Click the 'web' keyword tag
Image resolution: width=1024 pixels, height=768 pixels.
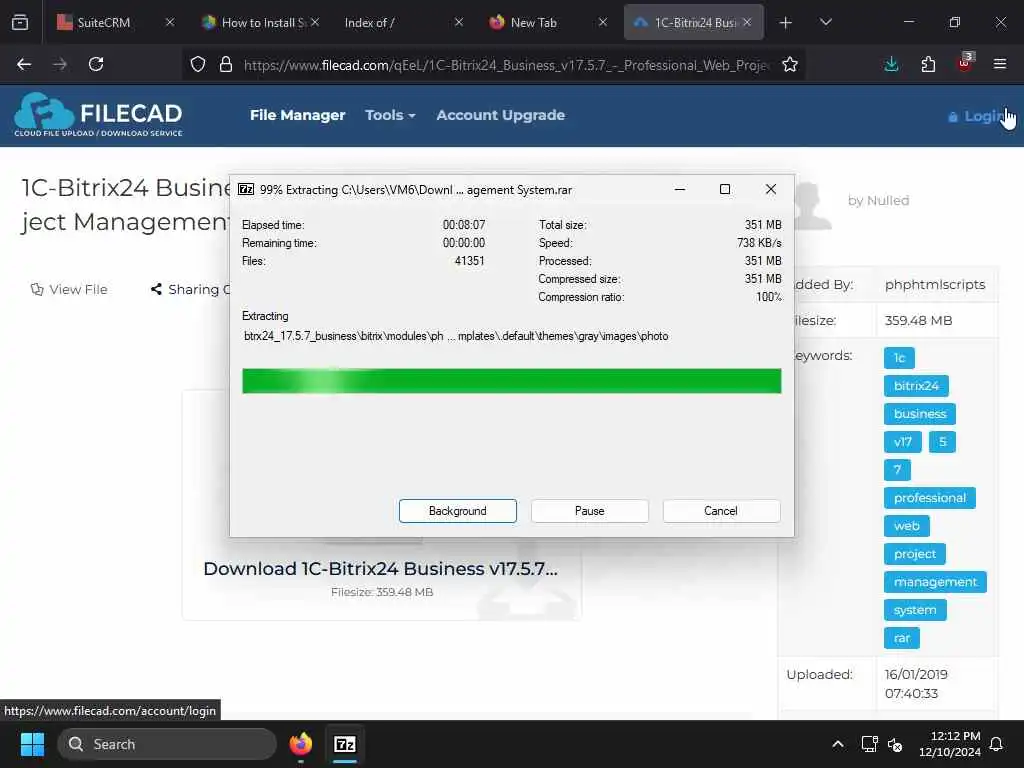point(906,526)
